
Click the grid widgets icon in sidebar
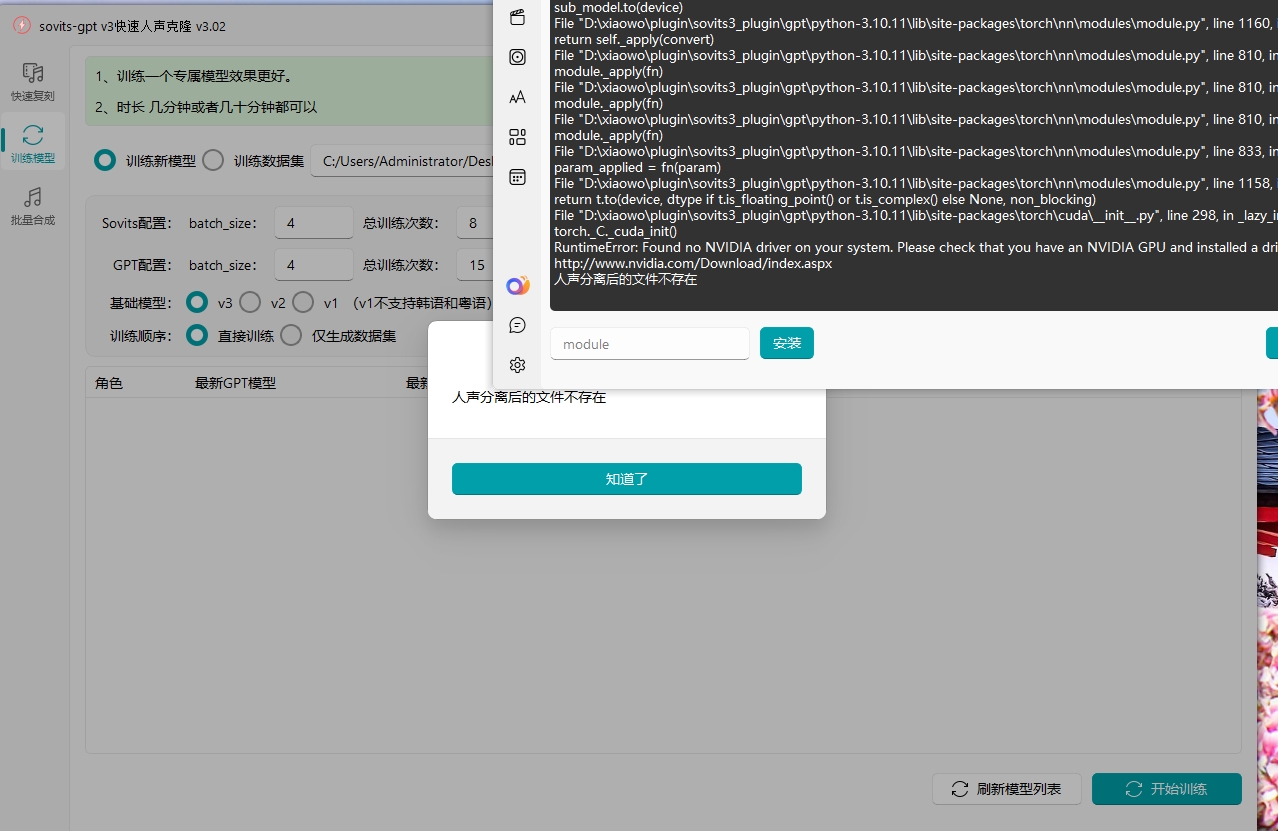[x=517, y=137]
